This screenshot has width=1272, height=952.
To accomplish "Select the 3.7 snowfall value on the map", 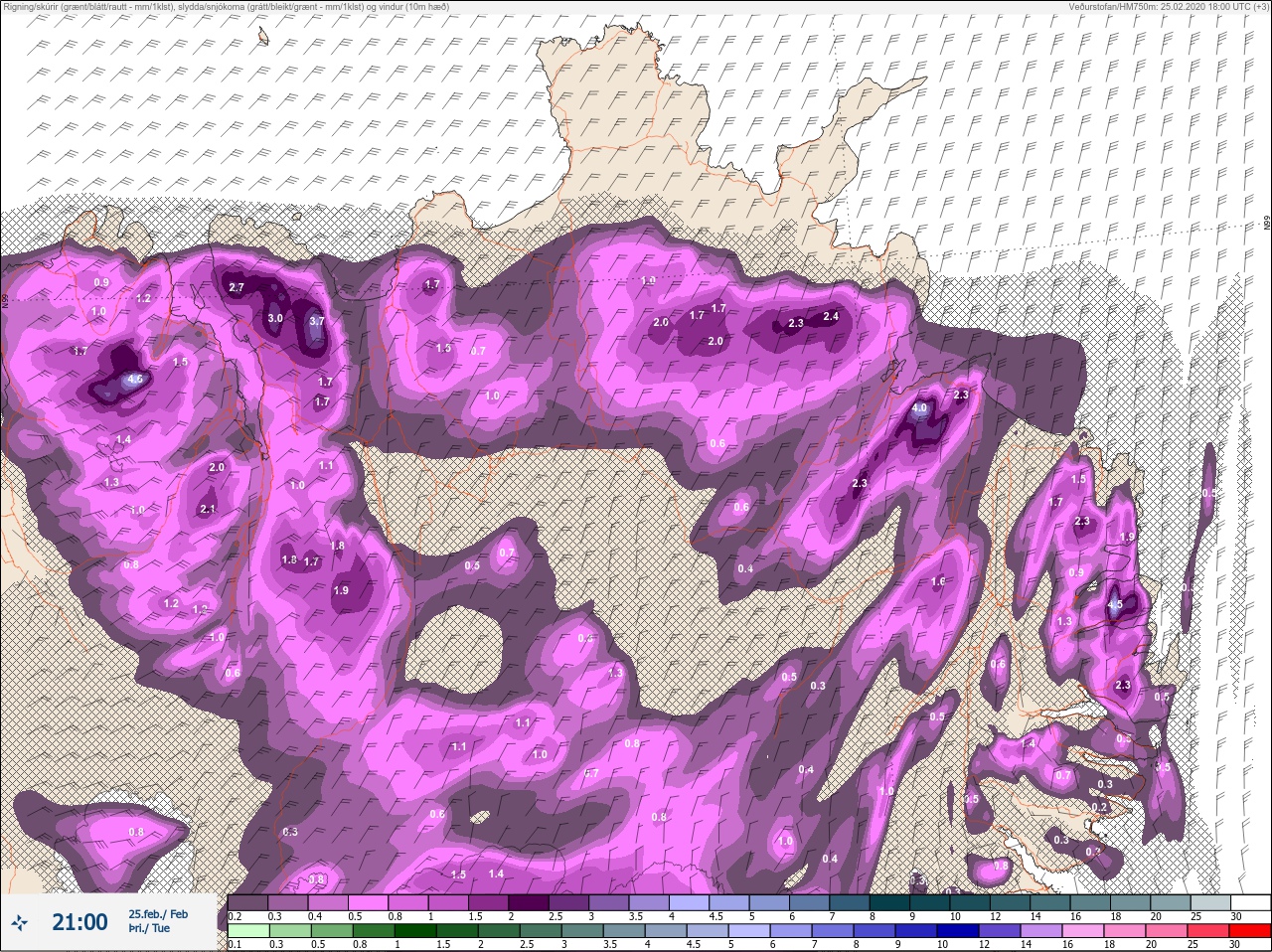I will tap(317, 321).
